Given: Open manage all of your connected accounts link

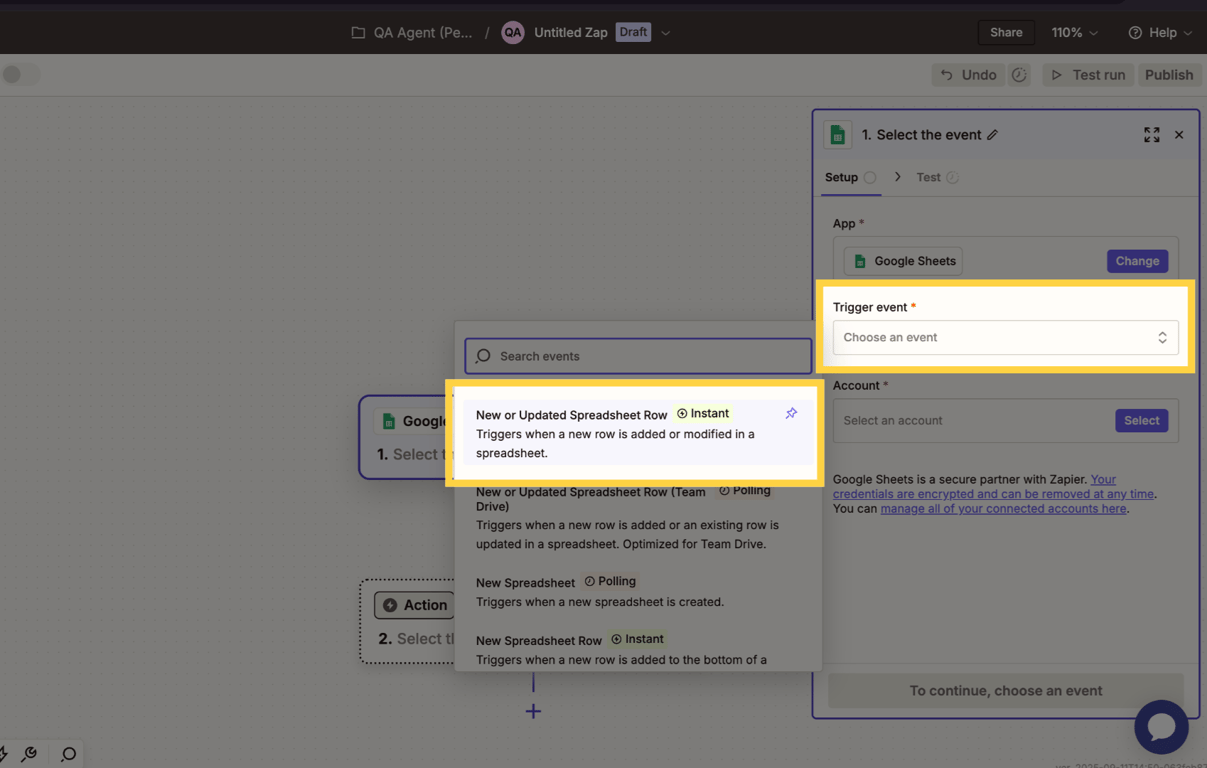Looking at the screenshot, I should [1003, 509].
